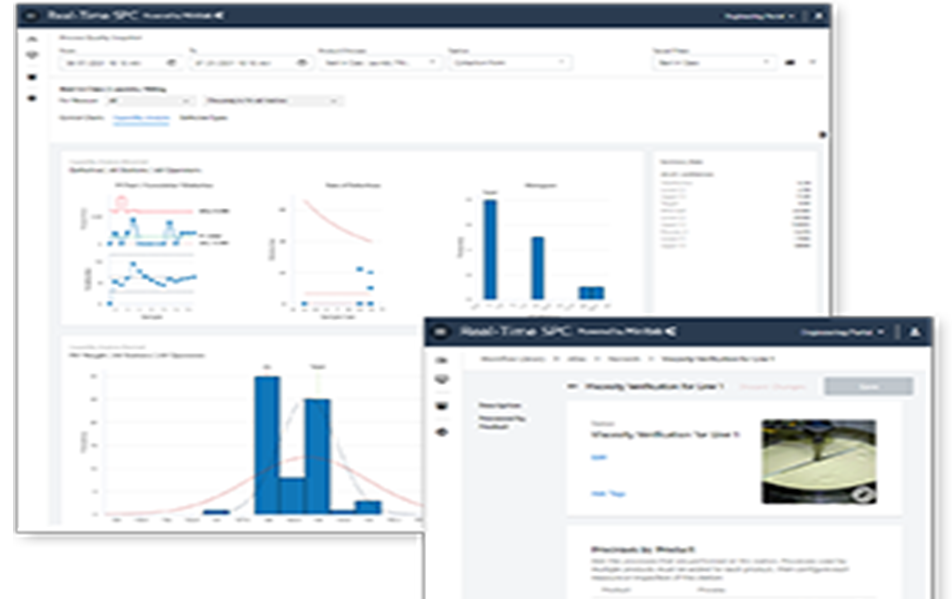The height and width of the screenshot is (599, 952).
Task: Click the back arrow beside the station title
Action: (571, 386)
